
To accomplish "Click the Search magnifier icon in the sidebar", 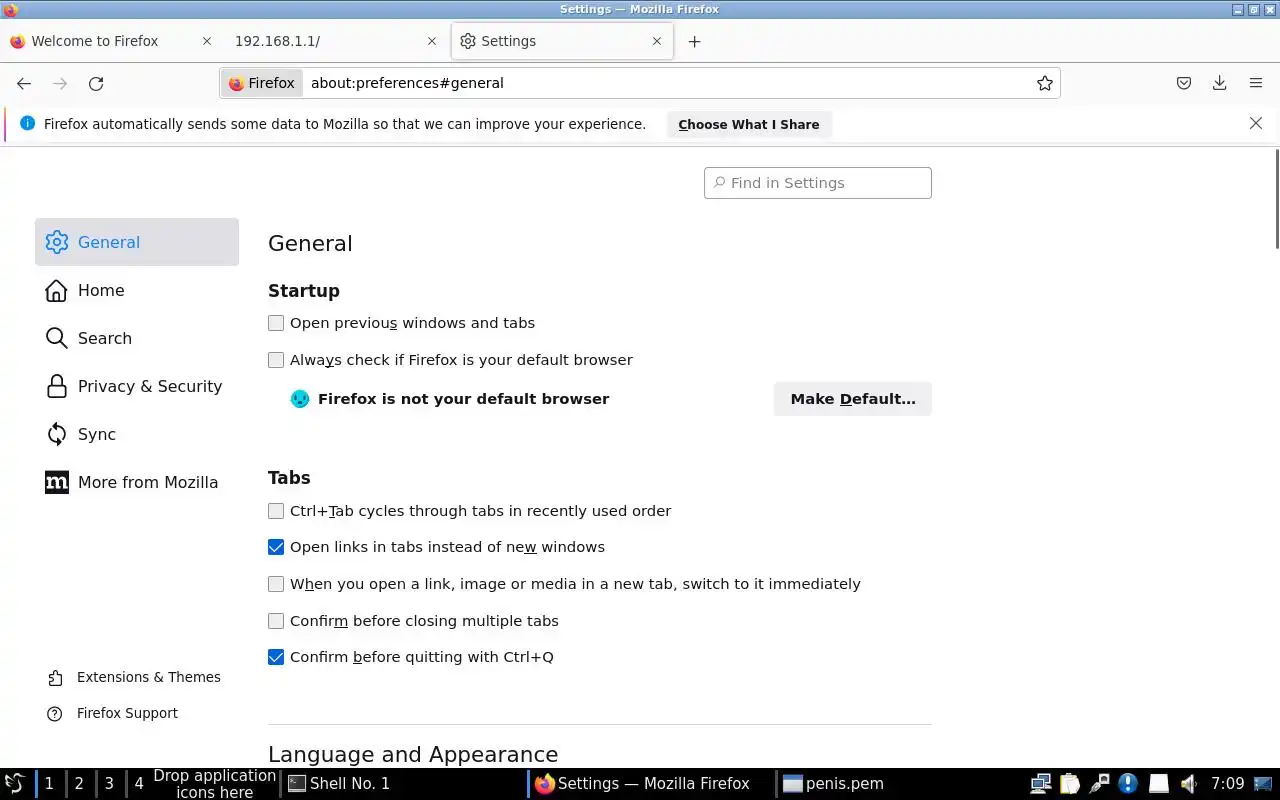I will pyautogui.click(x=57, y=338).
